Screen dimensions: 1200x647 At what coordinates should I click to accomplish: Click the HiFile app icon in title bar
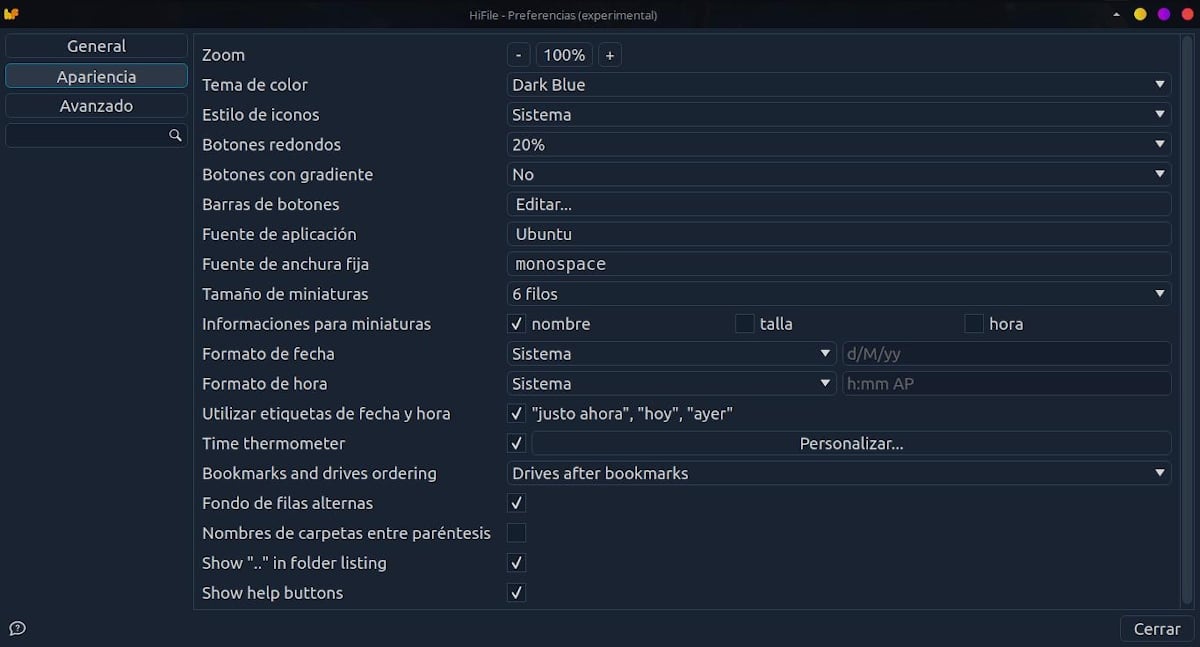click(x=12, y=14)
